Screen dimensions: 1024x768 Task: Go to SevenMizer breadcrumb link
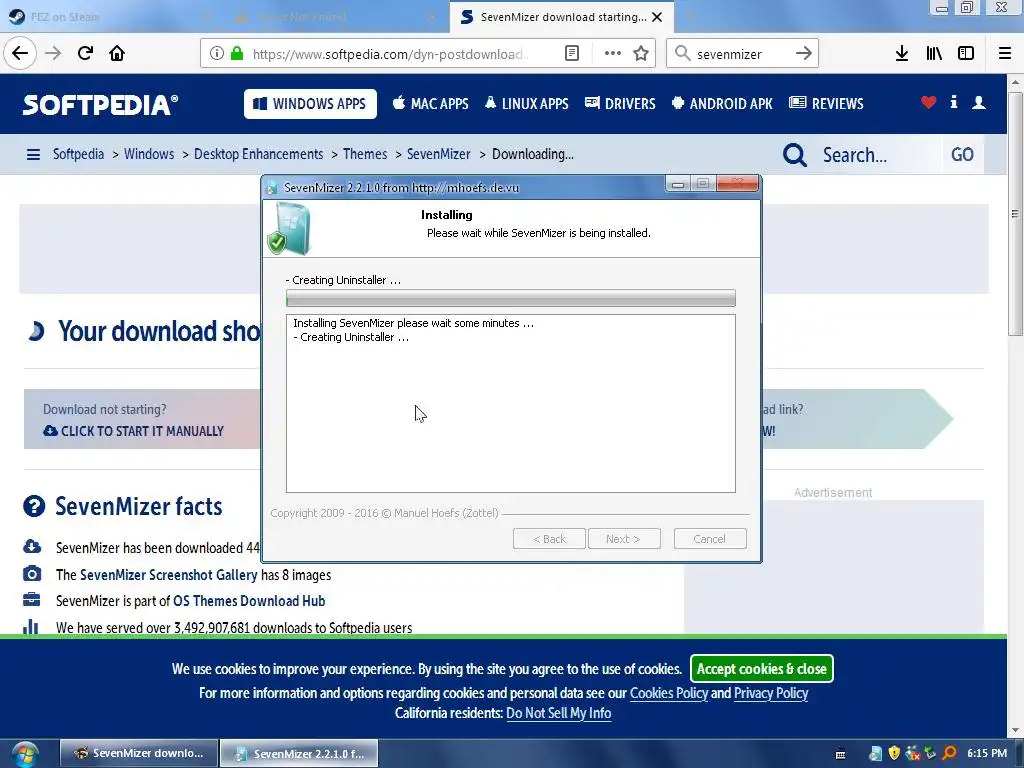[439, 154]
